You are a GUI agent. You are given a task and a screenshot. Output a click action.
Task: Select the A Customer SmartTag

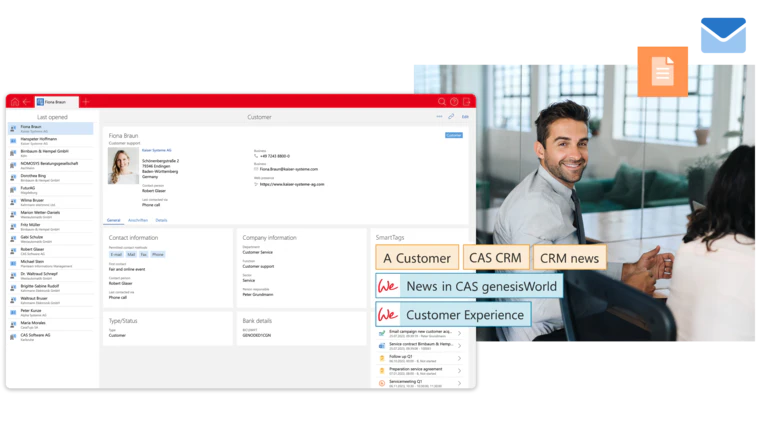[417, 258]
